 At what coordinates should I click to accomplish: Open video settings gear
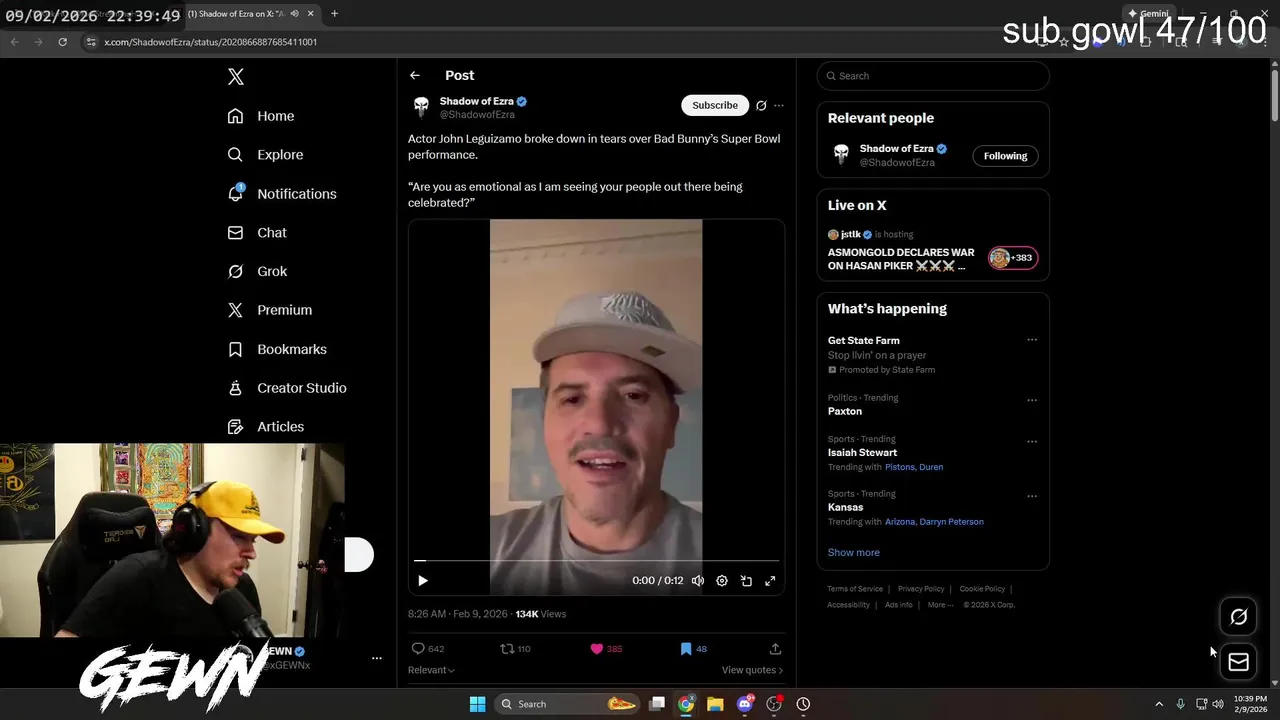tap(722, 580)
